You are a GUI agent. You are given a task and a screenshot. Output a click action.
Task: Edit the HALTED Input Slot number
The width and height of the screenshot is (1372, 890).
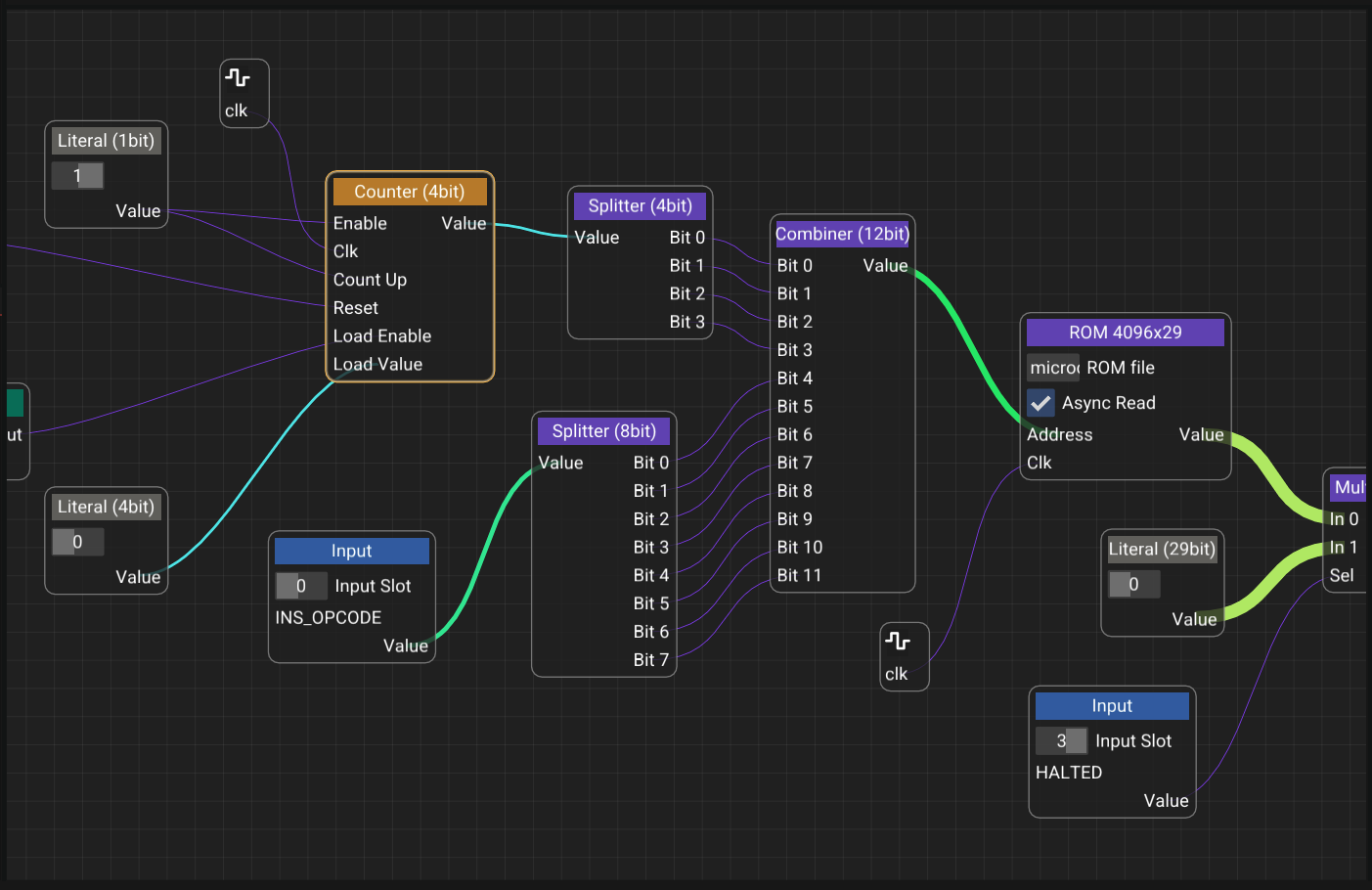point(1061,741)
